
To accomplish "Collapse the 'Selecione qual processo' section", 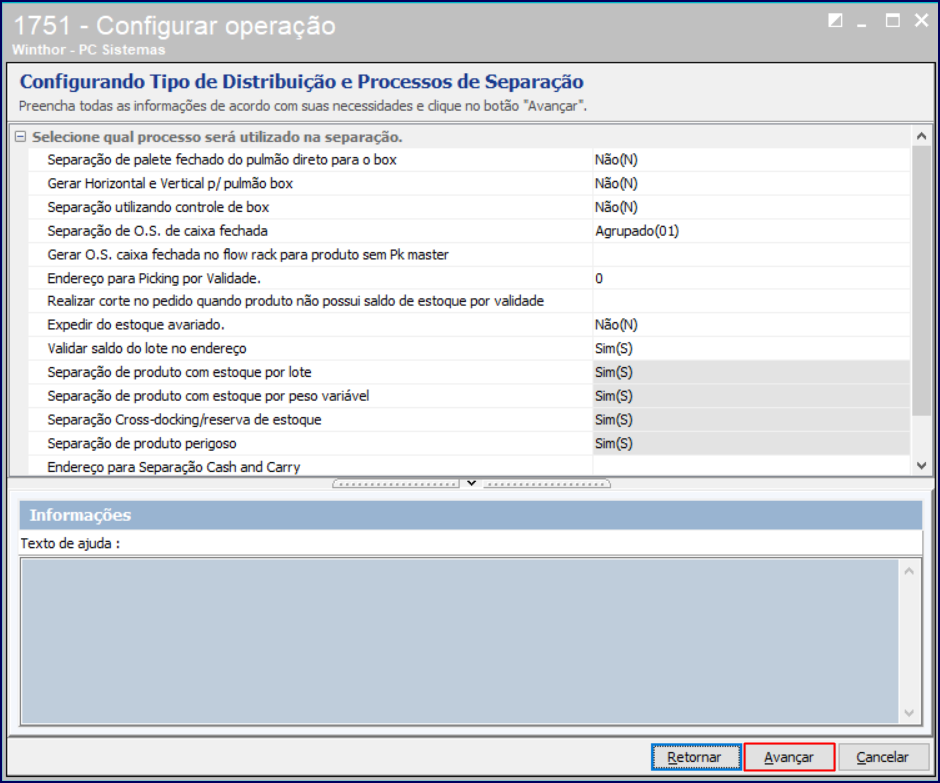I will pyautogui.click(x=20, y=137).
